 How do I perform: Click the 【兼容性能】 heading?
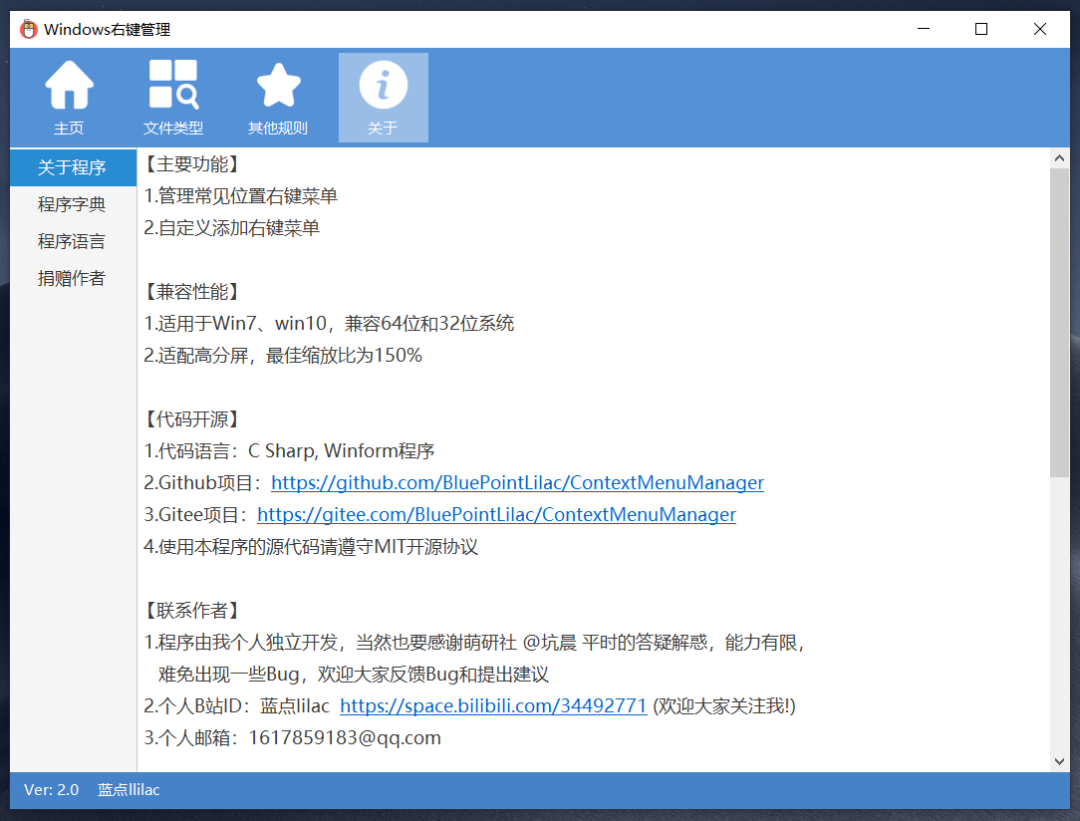[191, 291]
